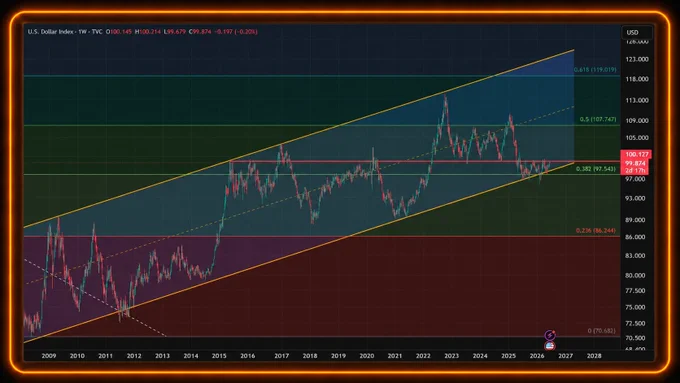This screenshot has height=383, width=680.
Task: Click the 0.236 (86.244) Fibonacci label
Action: pos(596,230)
